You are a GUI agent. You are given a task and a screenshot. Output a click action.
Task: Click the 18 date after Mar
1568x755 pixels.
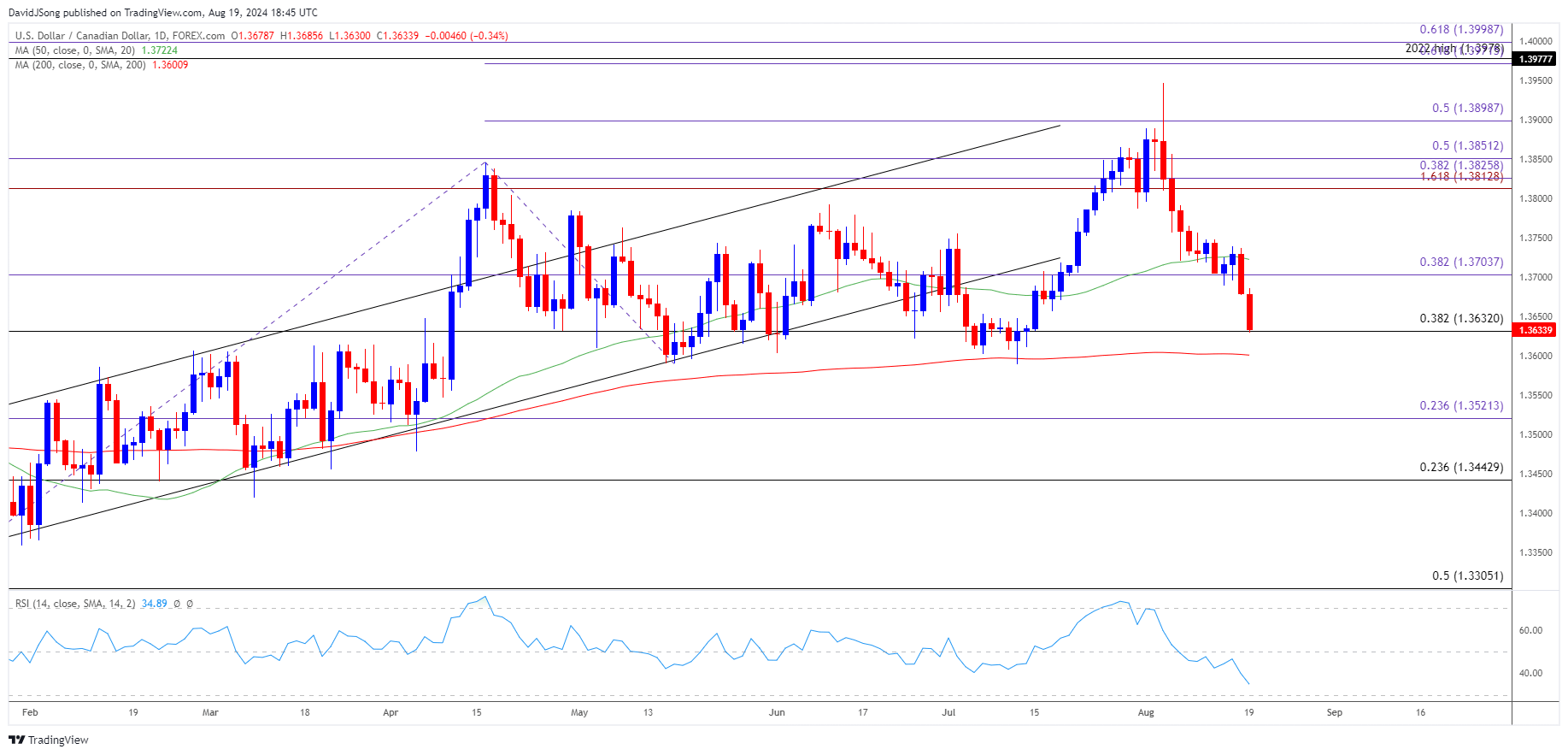pos(305,712)
